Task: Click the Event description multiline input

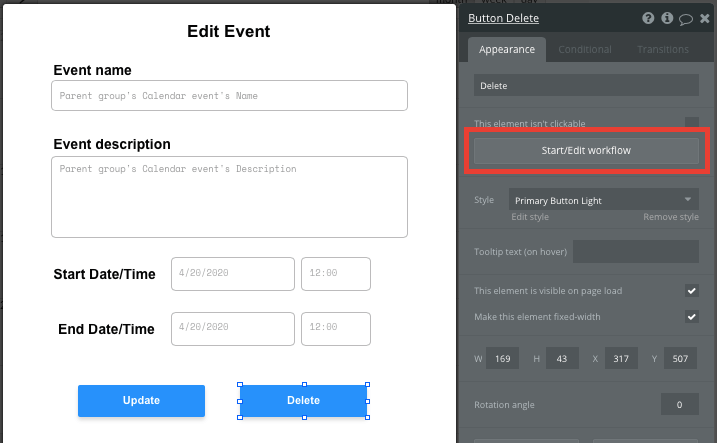Action: click(x=230, y=197)
